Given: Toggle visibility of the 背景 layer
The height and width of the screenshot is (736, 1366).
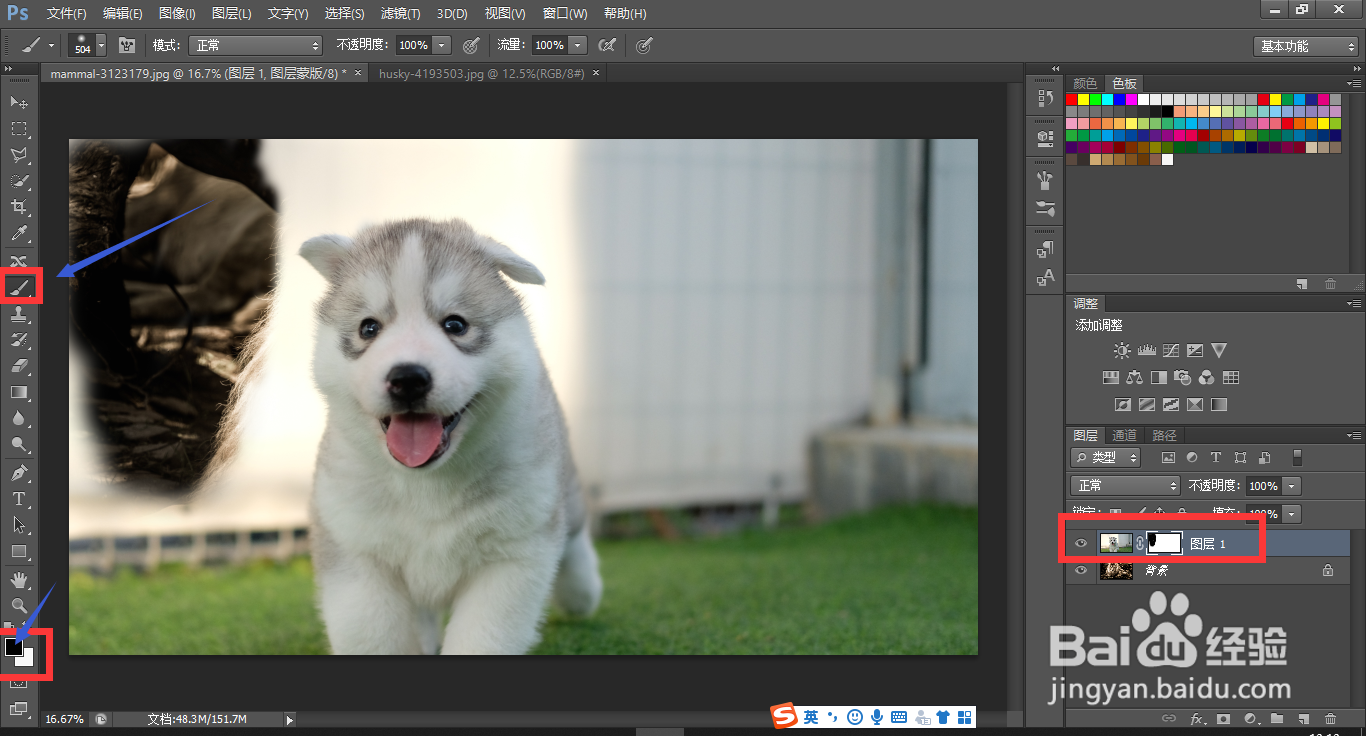Looking at the screenshot, I should tap(1080, 571).
